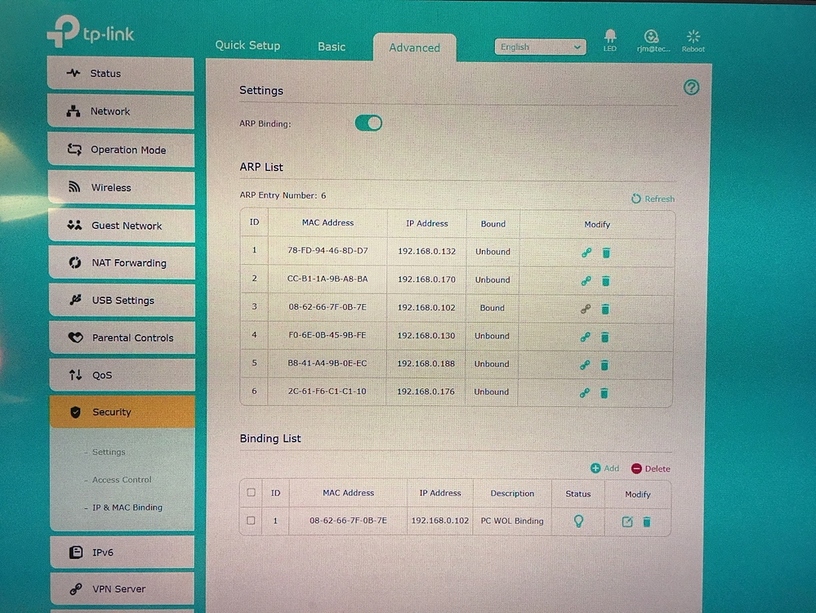Open the IPv6 menu
This screenshot has height=613, width=816.
coord(122,552)
